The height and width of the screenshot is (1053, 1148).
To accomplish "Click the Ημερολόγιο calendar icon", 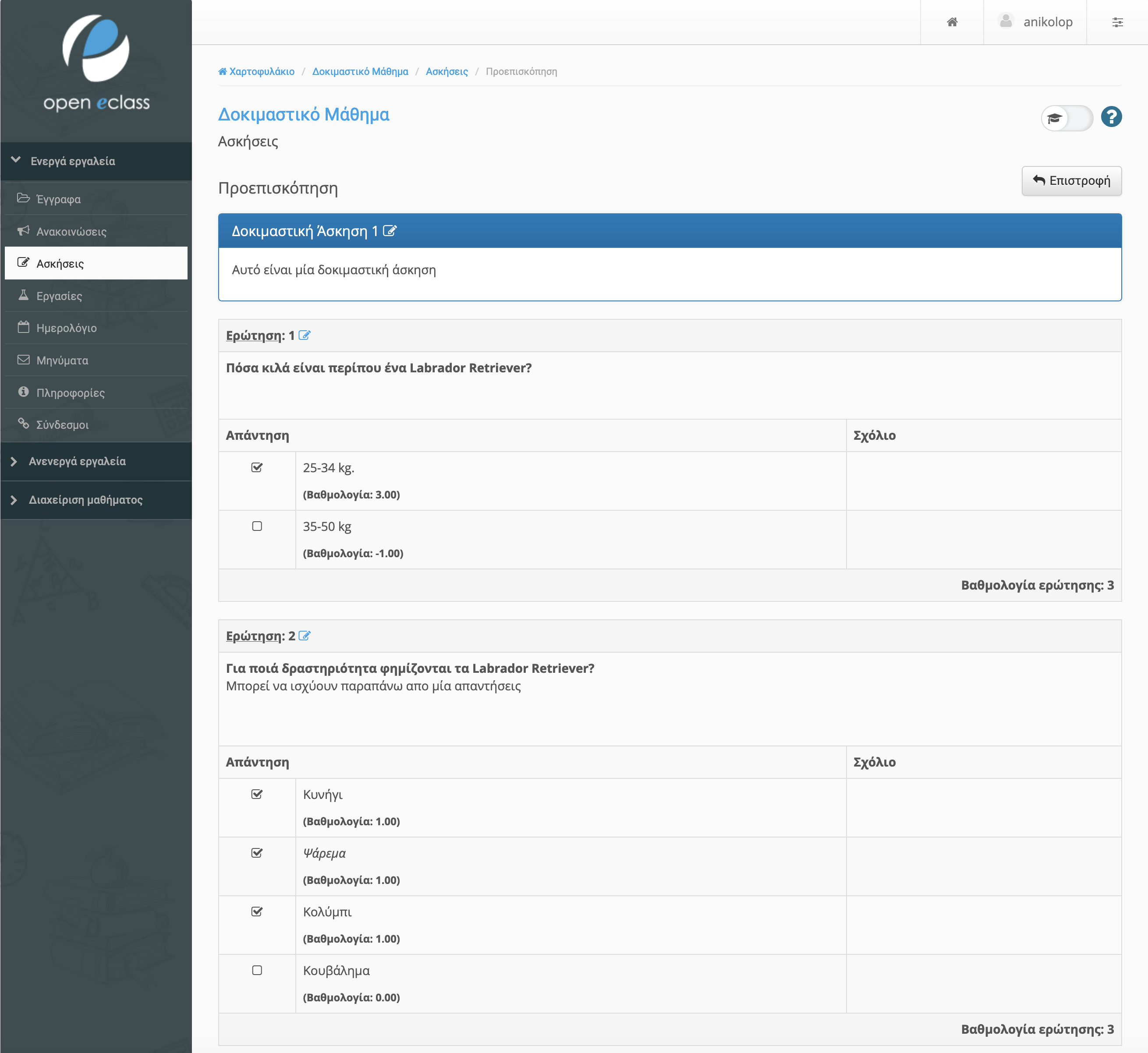I will (23, 327).
